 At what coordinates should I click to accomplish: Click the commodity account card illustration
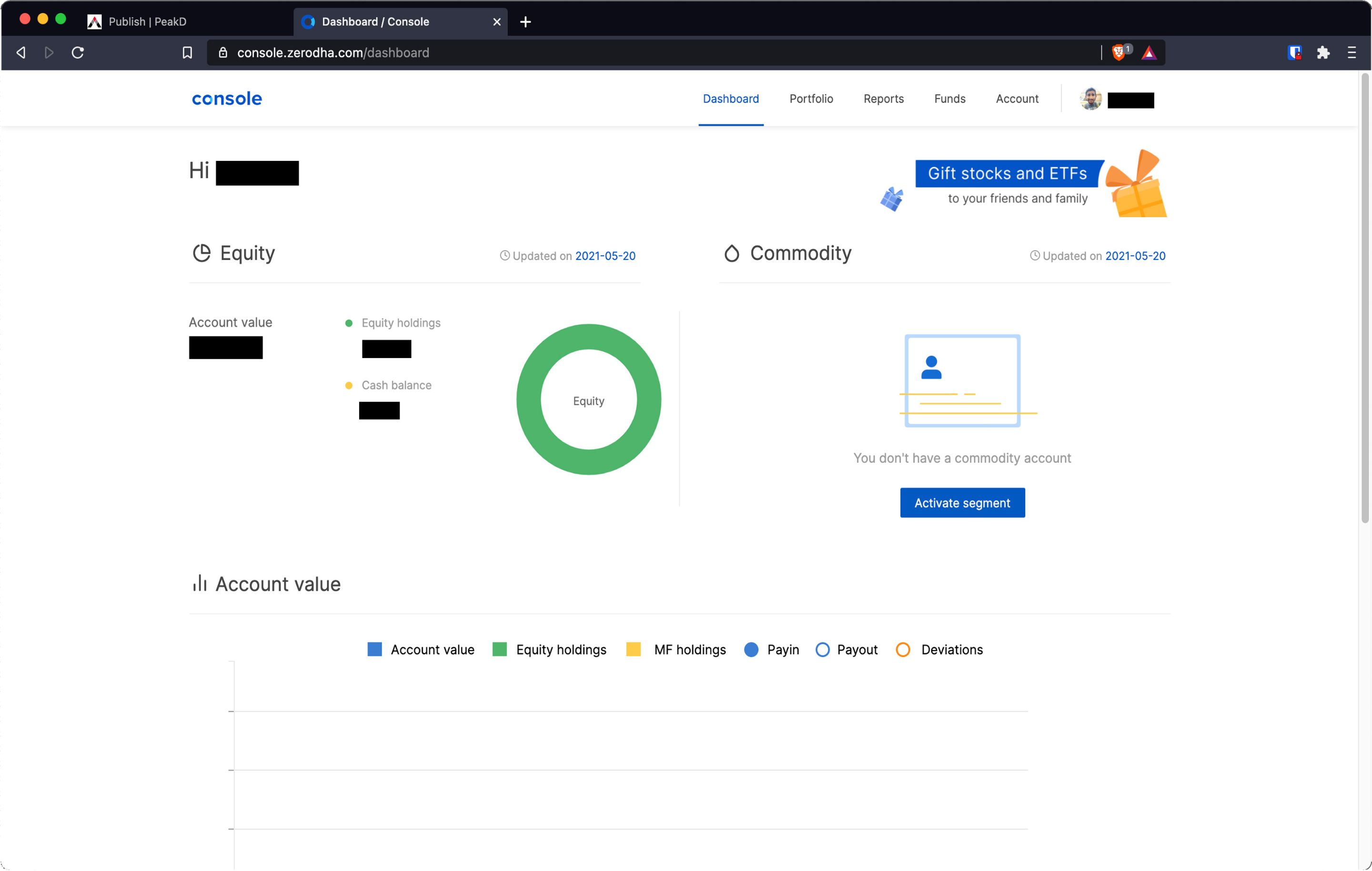968,380
